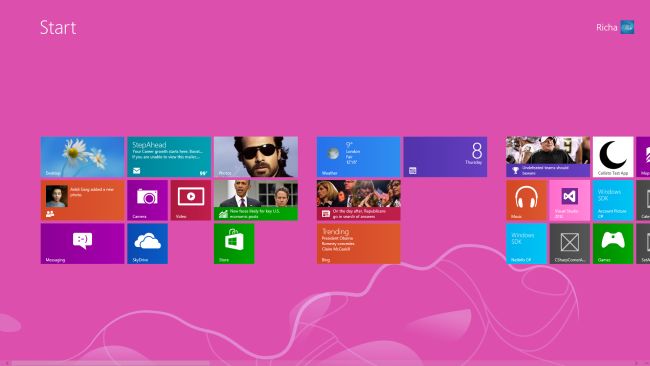Open the People tile with photo update

coord(82,200)
